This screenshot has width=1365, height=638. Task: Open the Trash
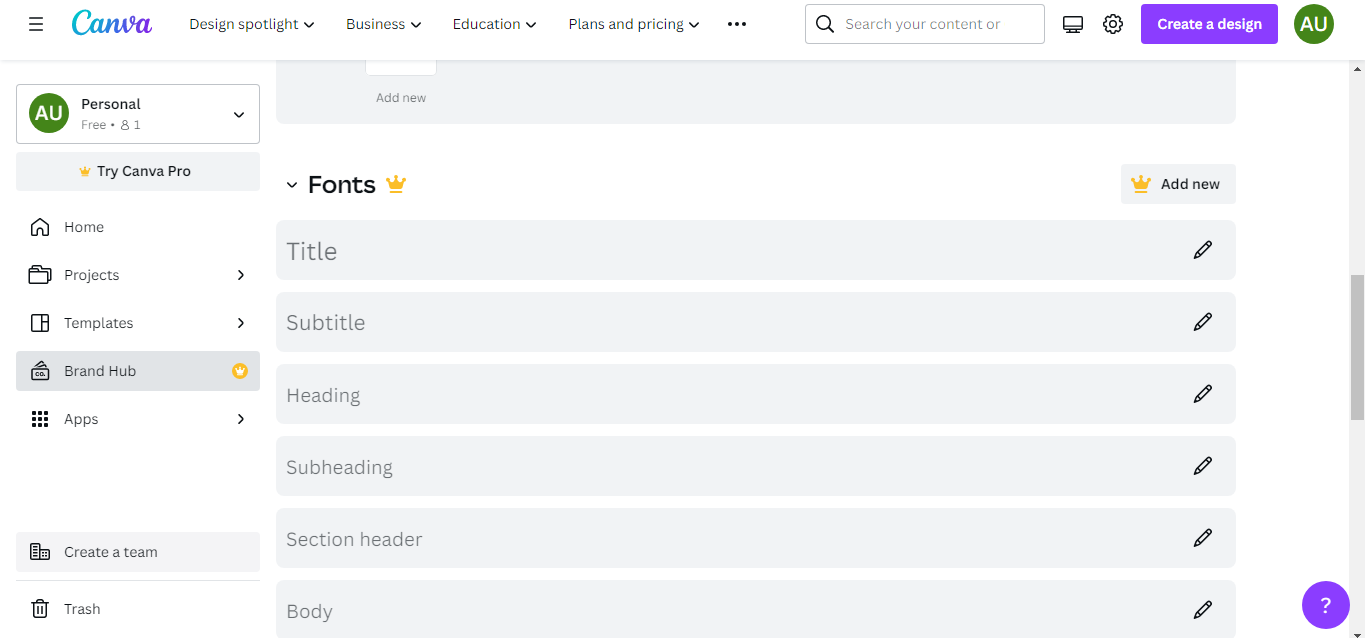tap(81, 608)
